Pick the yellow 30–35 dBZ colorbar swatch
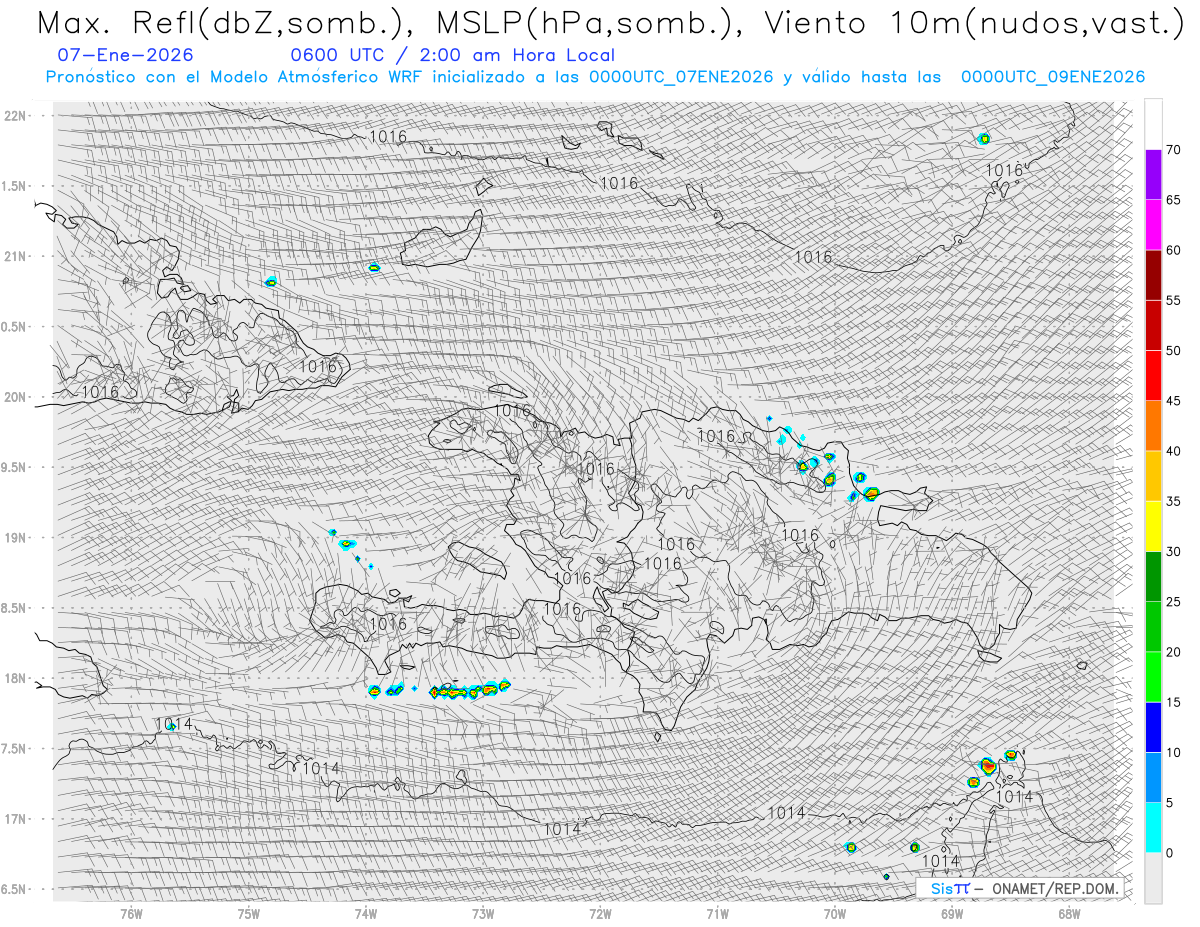The width and height of the screenshot is (1200, 927). pyautogui.click(x=1153, y=526)
